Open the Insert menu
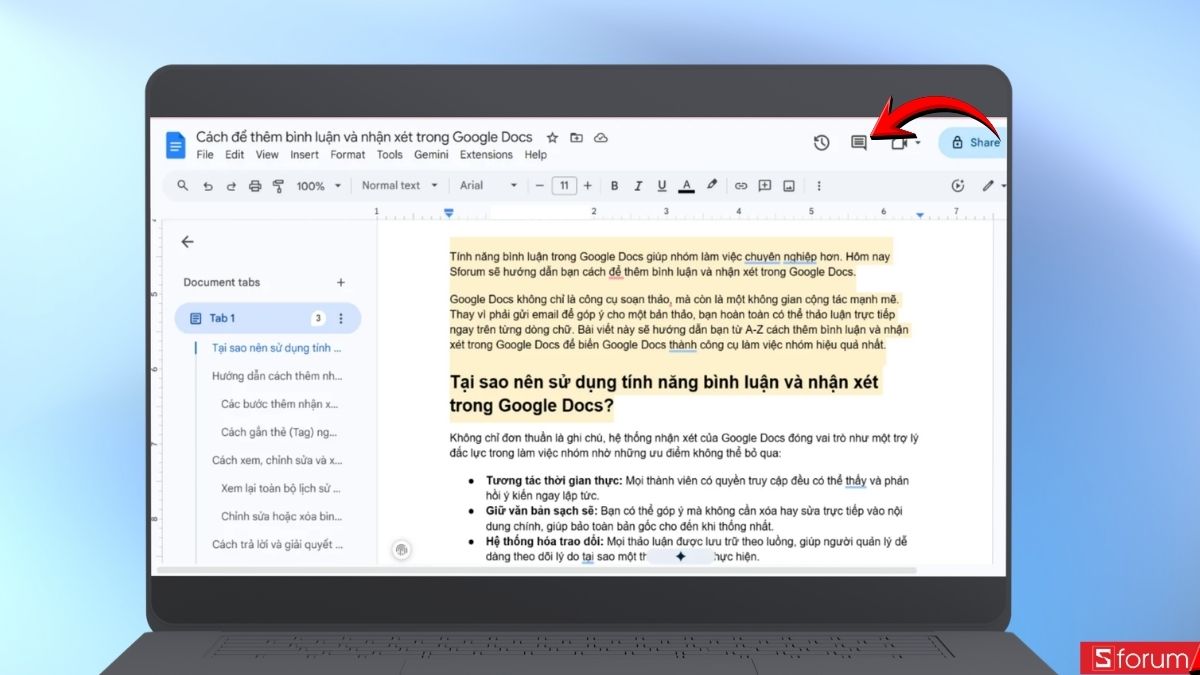1200x675 pixels. click(305, 155)
